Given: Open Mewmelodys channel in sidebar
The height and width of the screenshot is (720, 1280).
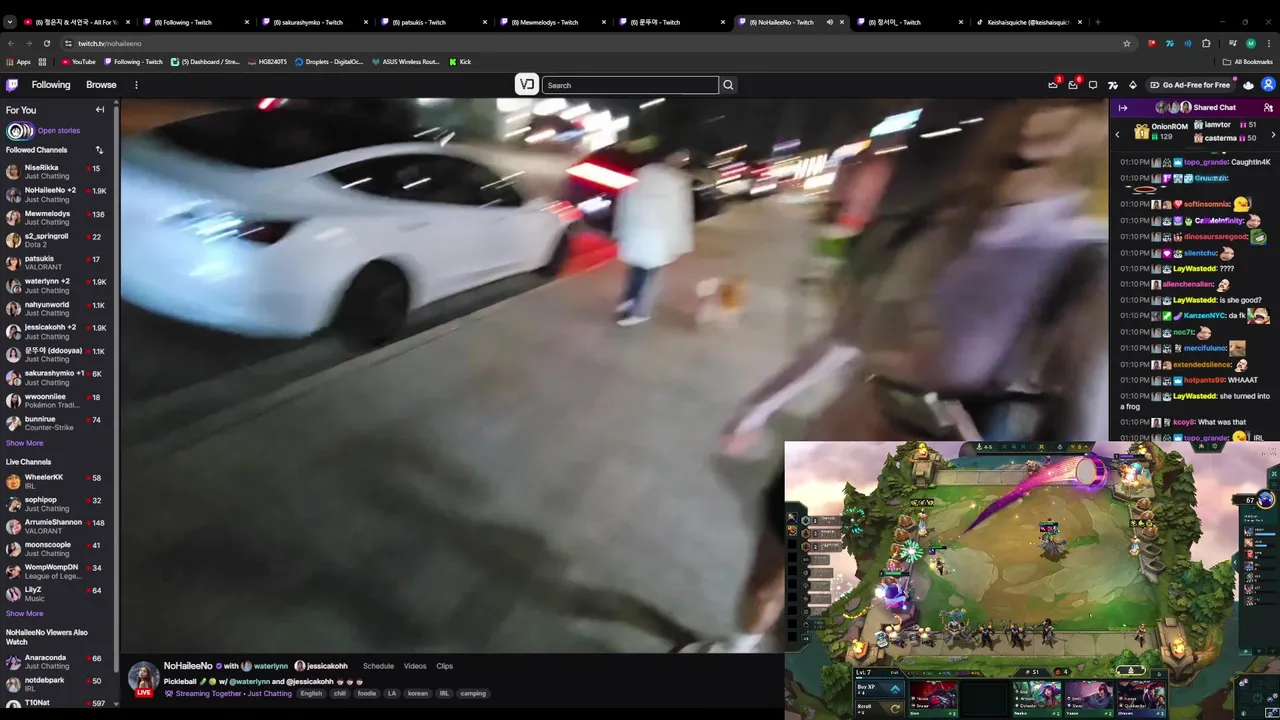Looking at the screenshot, I should click(58, 217).
